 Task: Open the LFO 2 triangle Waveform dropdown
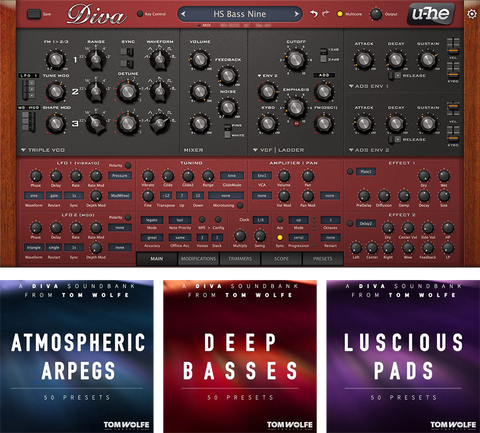coord(34,247)
